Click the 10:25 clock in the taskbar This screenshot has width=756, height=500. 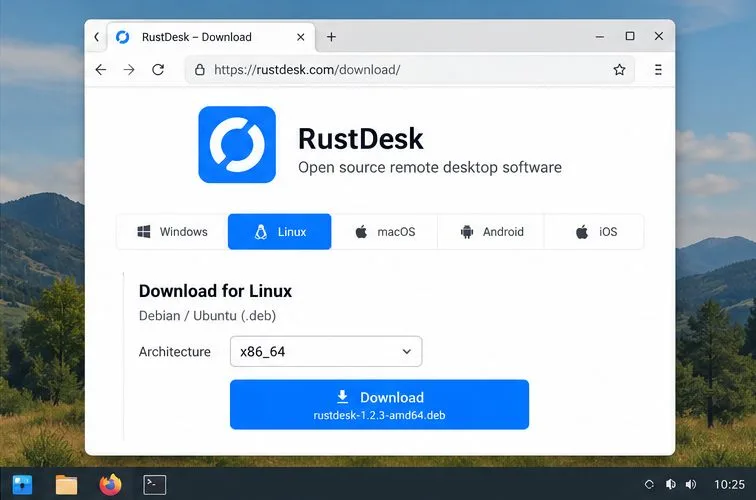(729, 484)
